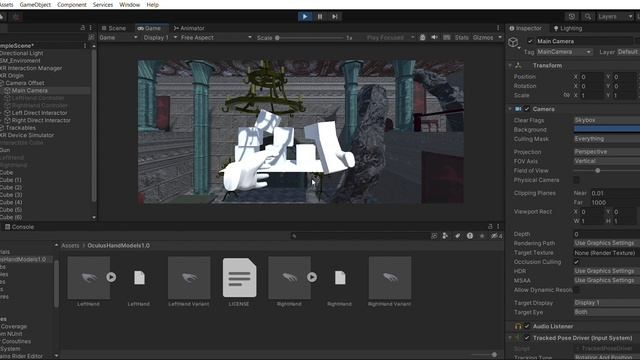
Task: Click the Pause button in the toolbar
Action: [320, 17]
